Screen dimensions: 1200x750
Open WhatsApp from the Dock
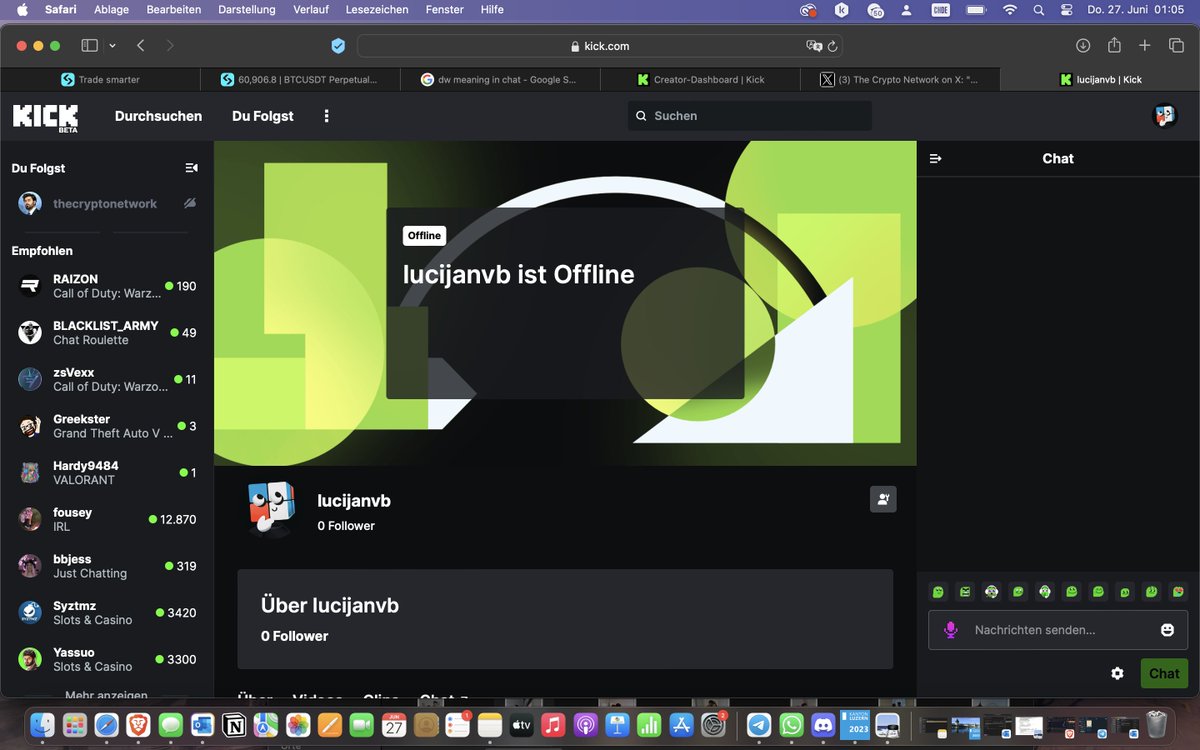[791, 724]
